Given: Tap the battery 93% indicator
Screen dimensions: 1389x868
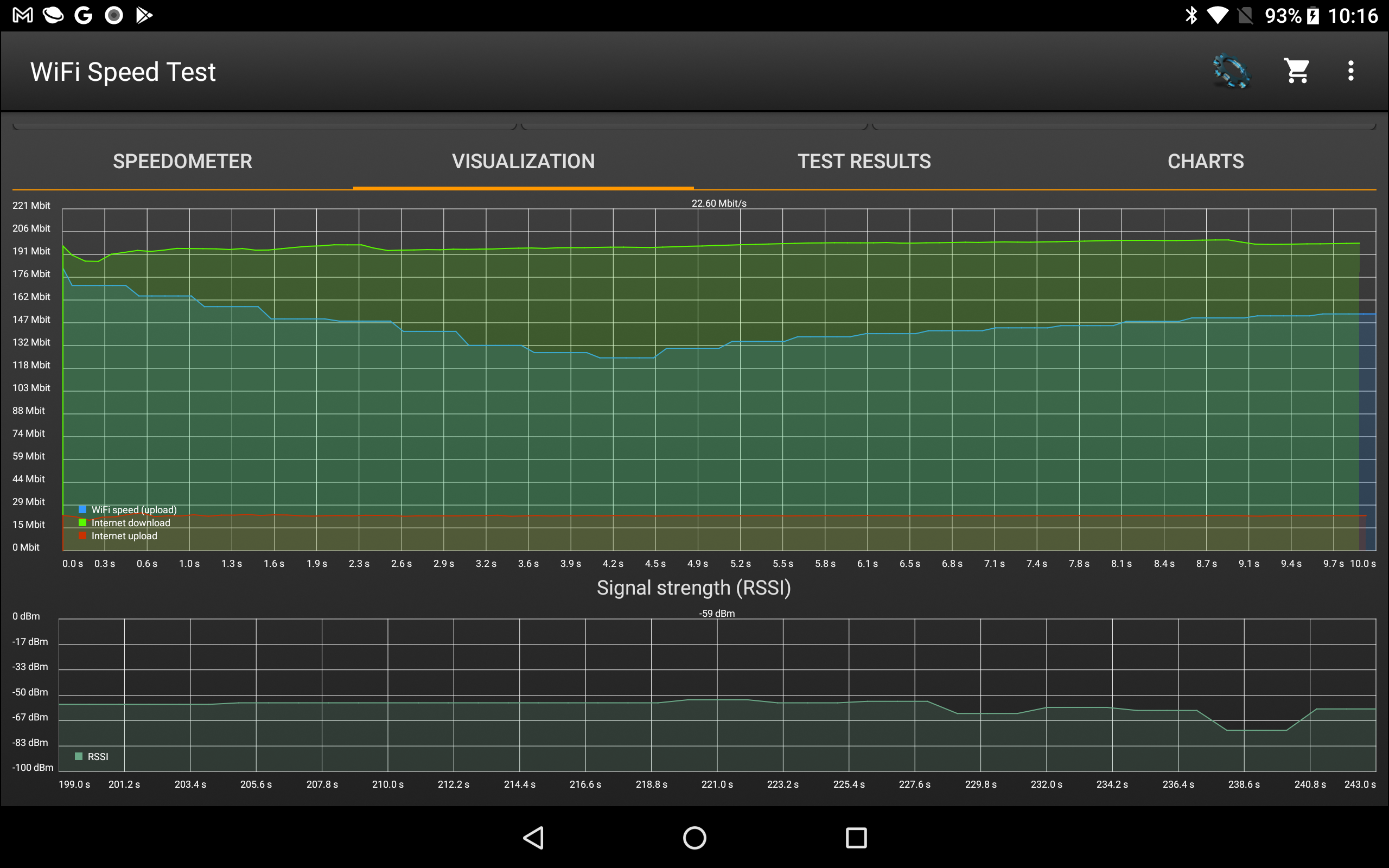Looking at the screenshot, I should (1292, 16).
